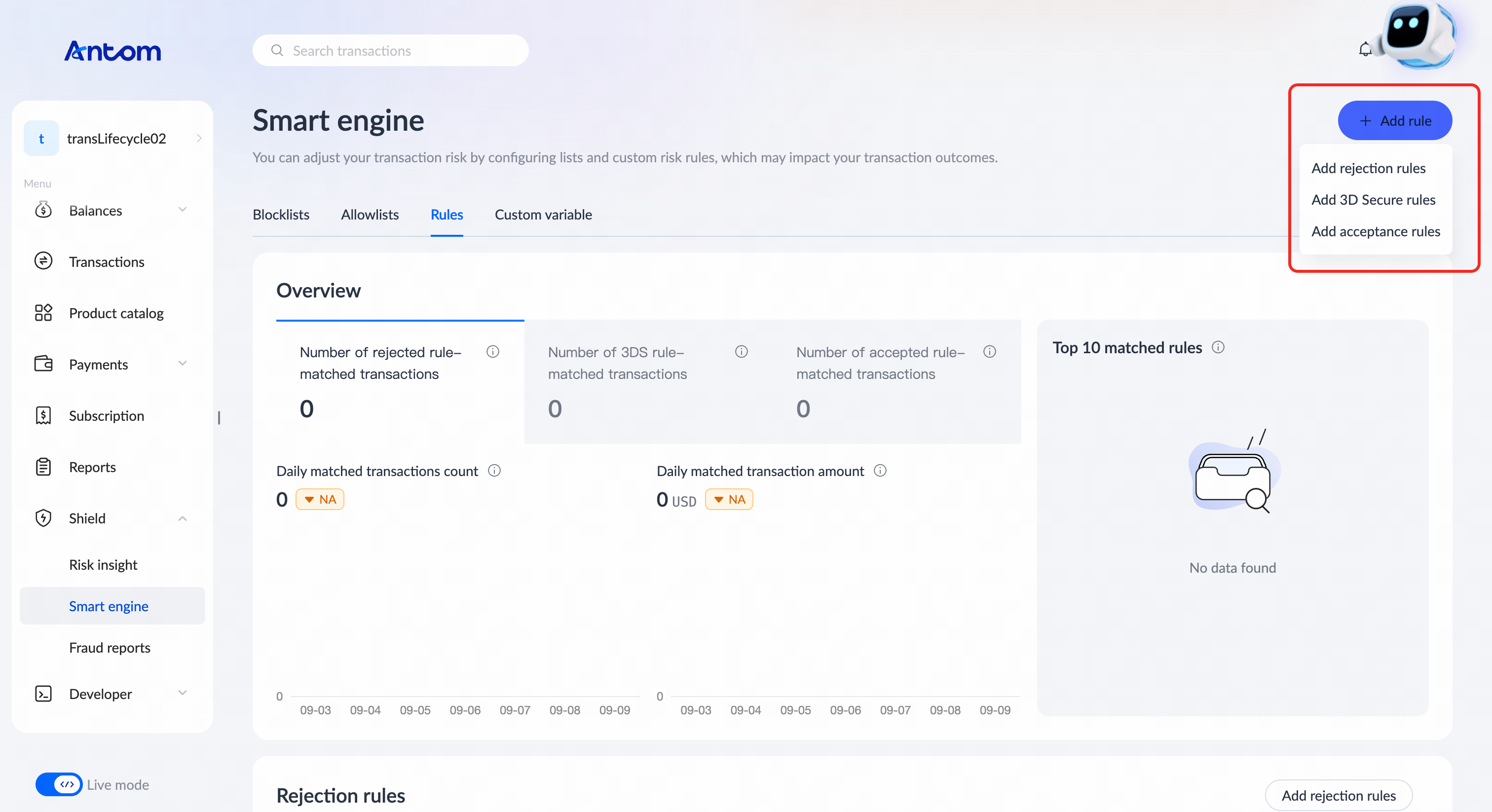The image size is (1492, 812).
Task: Open the notifications bell
Action: (x=1365, y=49)
